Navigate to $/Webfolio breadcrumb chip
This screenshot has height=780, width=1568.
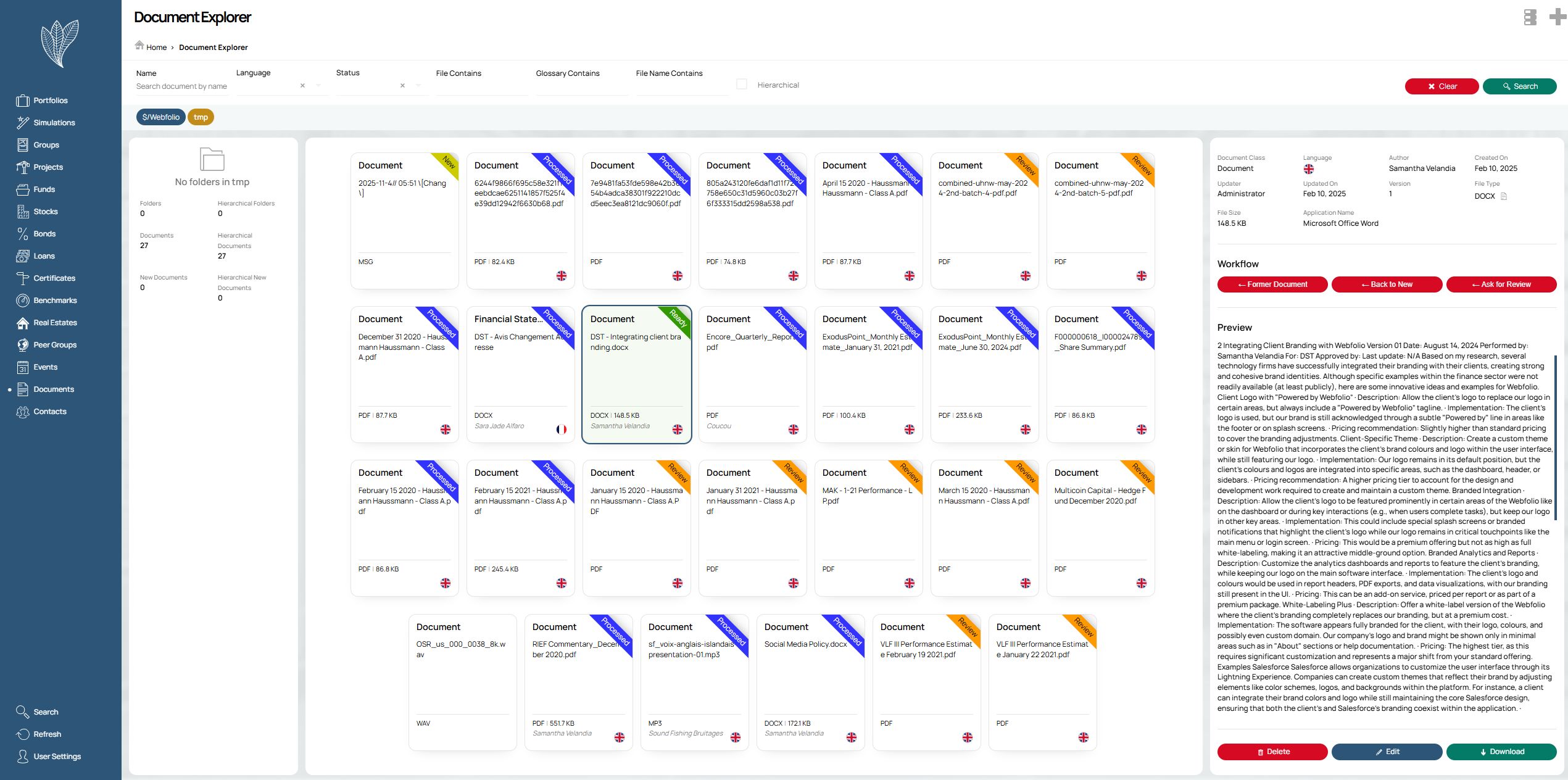pyautogui.click(x=160, y=117)
